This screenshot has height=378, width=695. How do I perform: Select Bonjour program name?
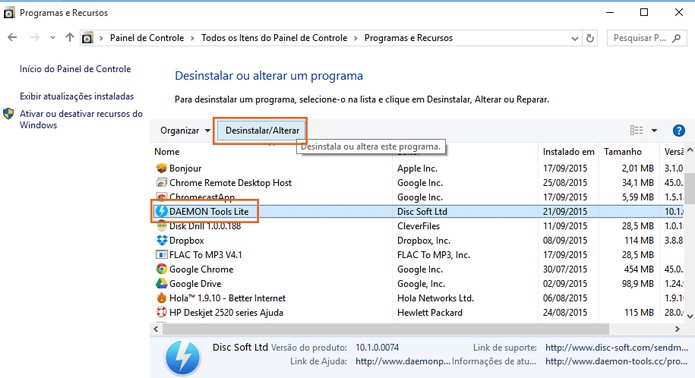185,168
